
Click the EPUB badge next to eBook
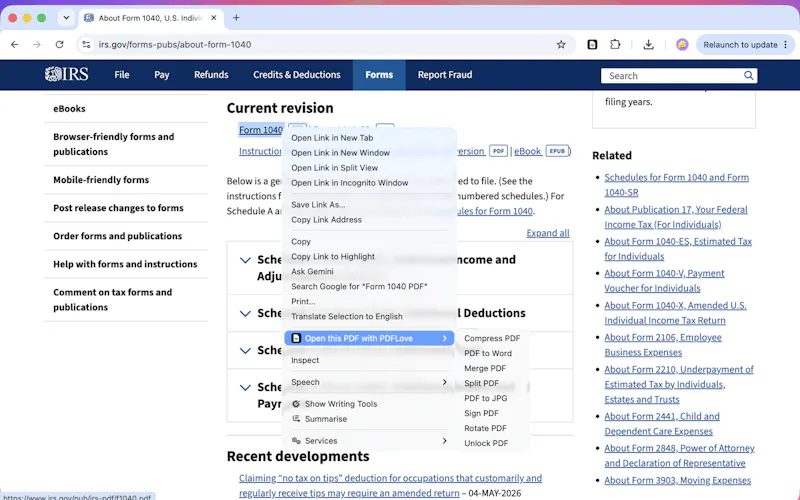[557, 151]
